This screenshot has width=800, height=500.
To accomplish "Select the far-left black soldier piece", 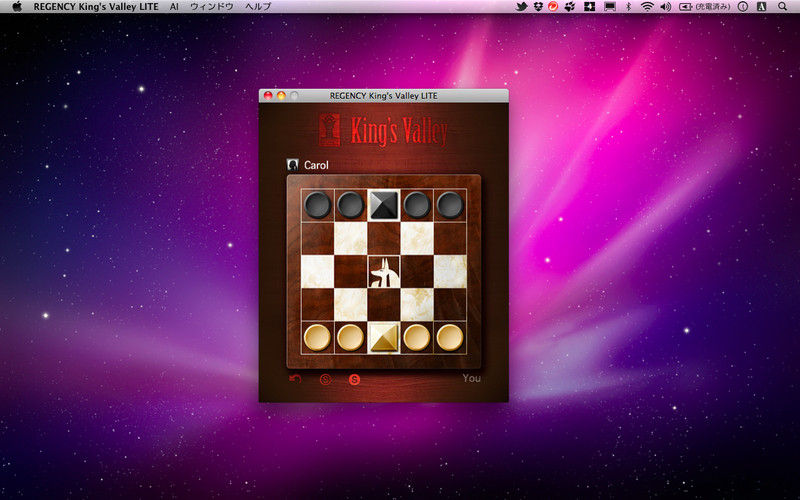I will [317, 205].
